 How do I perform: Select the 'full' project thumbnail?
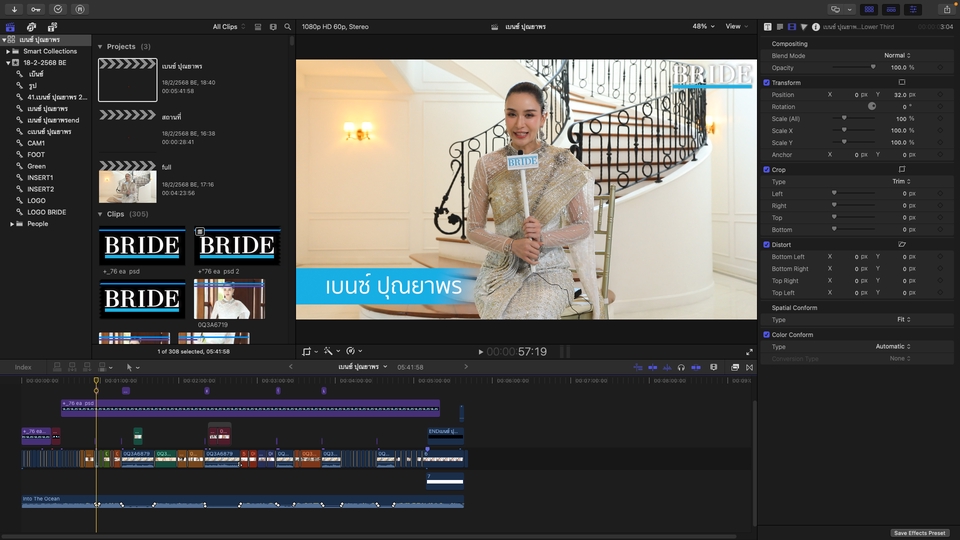pyautogui.click(x=128, y=187)
